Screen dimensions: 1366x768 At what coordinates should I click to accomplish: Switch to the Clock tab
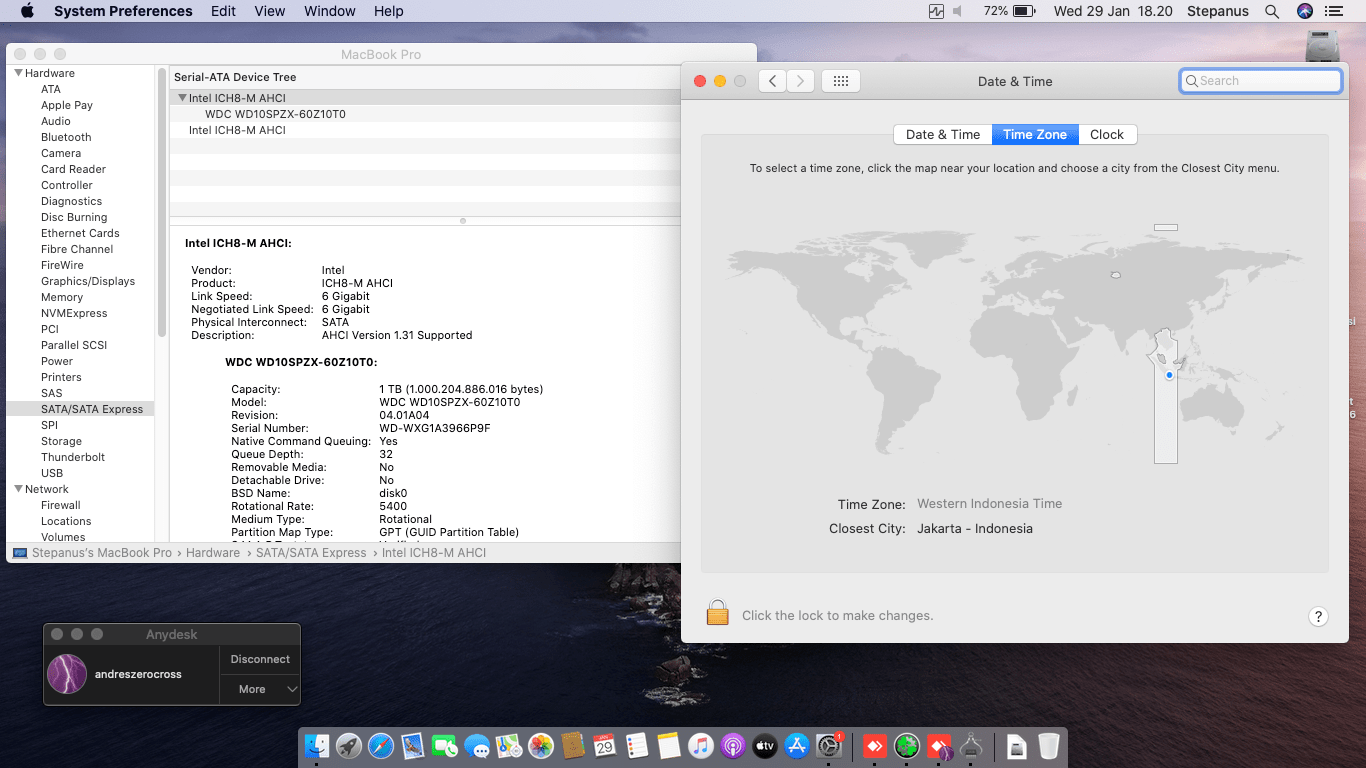click(x=1107, y=134)
